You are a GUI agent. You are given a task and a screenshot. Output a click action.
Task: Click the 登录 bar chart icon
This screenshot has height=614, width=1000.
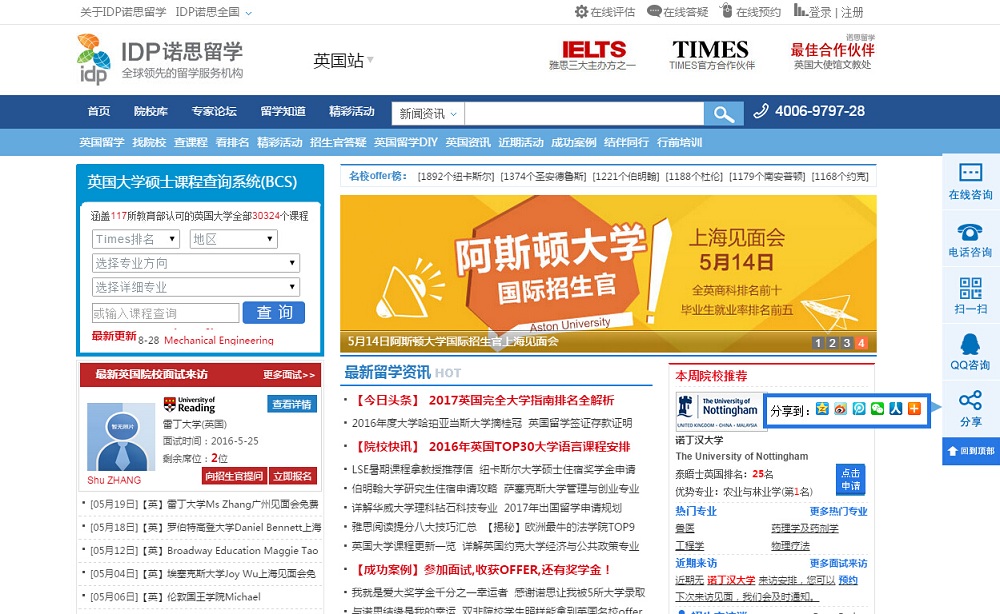[800, 10]
